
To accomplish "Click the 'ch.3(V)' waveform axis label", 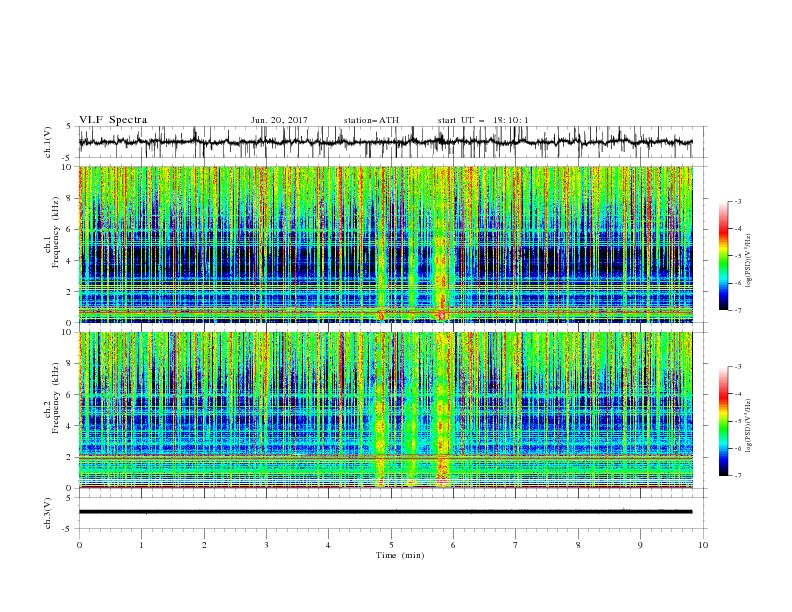I will click(x=48, y=513).
